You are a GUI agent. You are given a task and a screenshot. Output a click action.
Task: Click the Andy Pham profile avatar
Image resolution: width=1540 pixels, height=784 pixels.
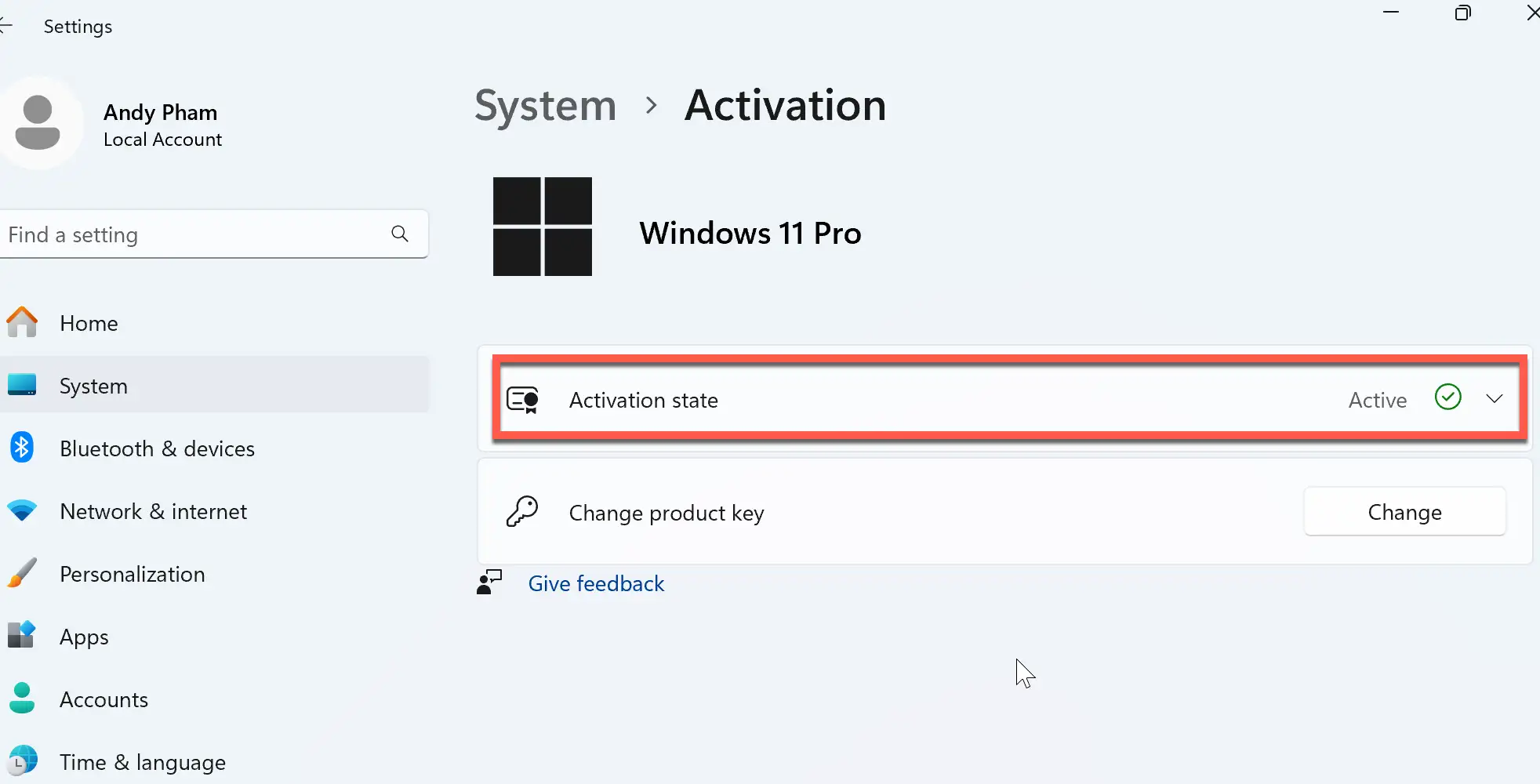click(x=38, y=122)
